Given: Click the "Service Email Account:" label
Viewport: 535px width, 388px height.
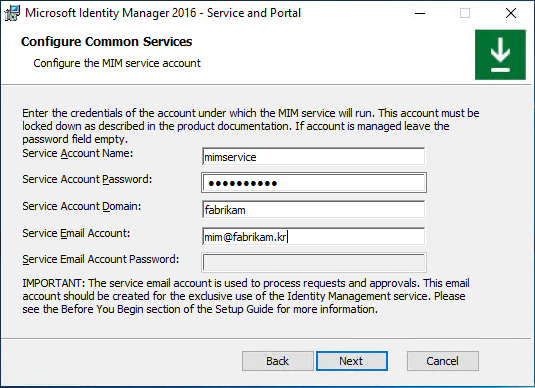Looking at the screenshot, I should (76, 233).
